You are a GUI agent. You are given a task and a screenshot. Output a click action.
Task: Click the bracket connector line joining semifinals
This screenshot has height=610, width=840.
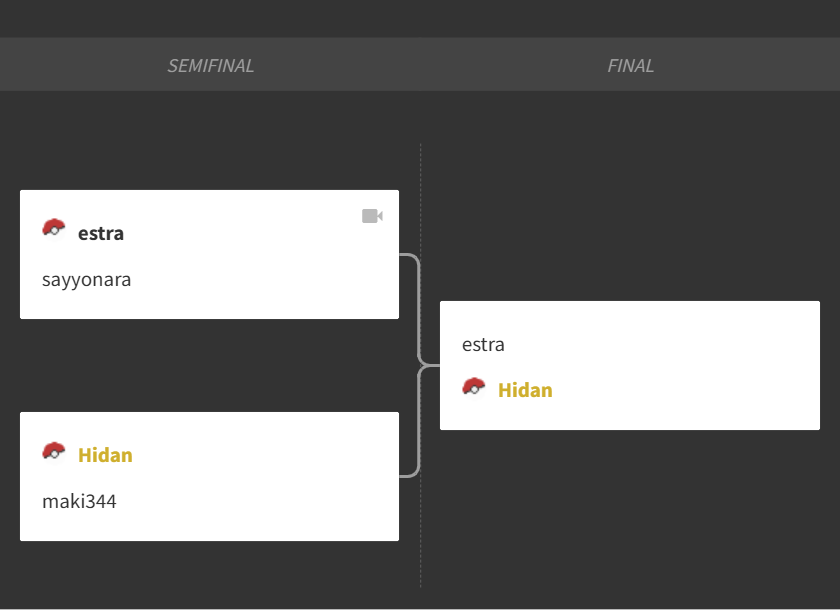point(418,365)
